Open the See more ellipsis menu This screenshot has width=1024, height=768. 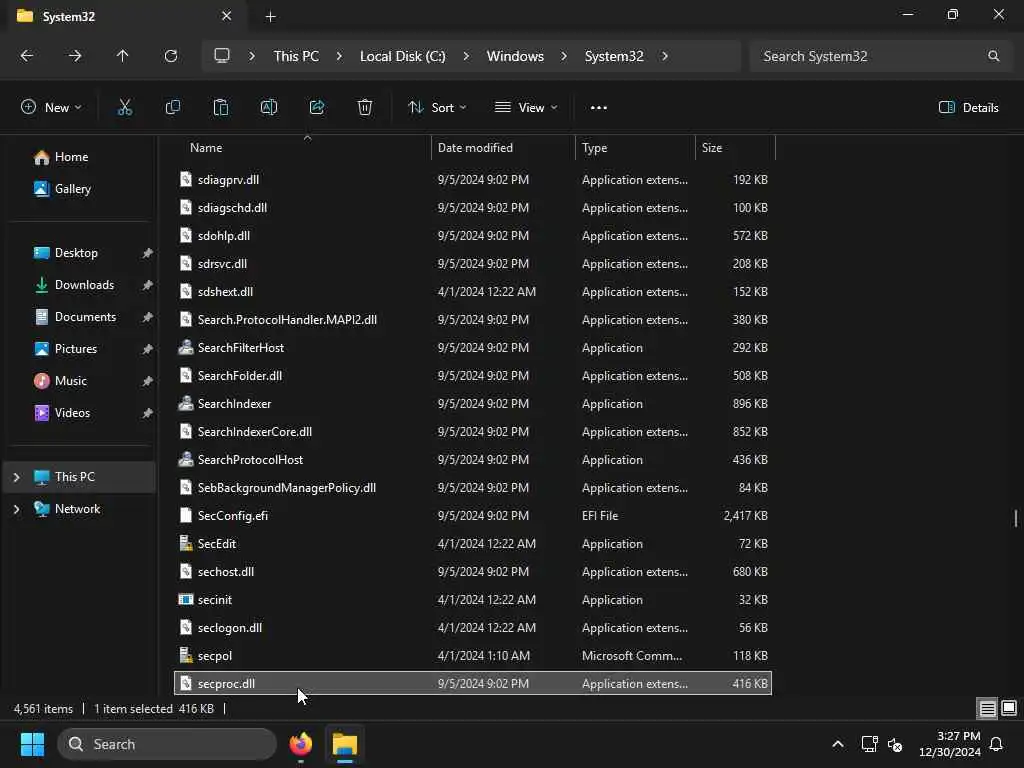point(598,108)
